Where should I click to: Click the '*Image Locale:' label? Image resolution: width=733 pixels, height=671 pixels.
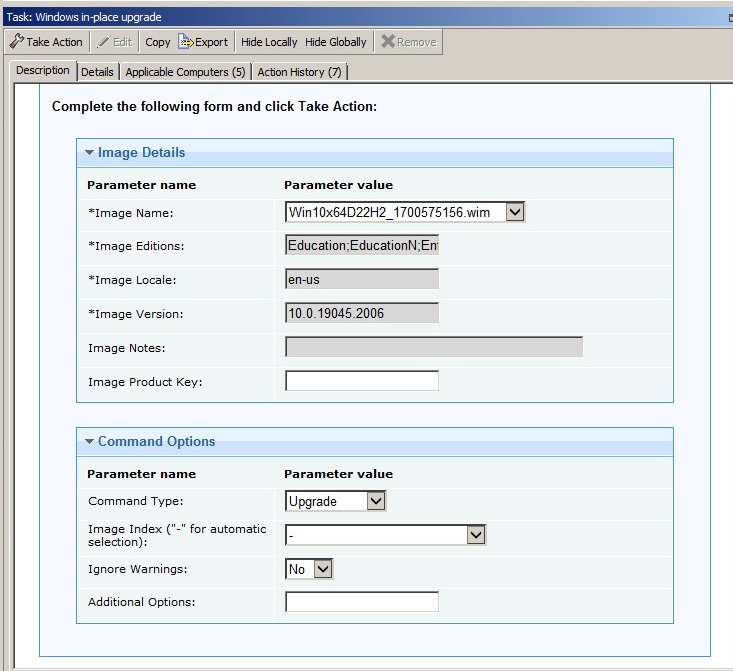132,280
